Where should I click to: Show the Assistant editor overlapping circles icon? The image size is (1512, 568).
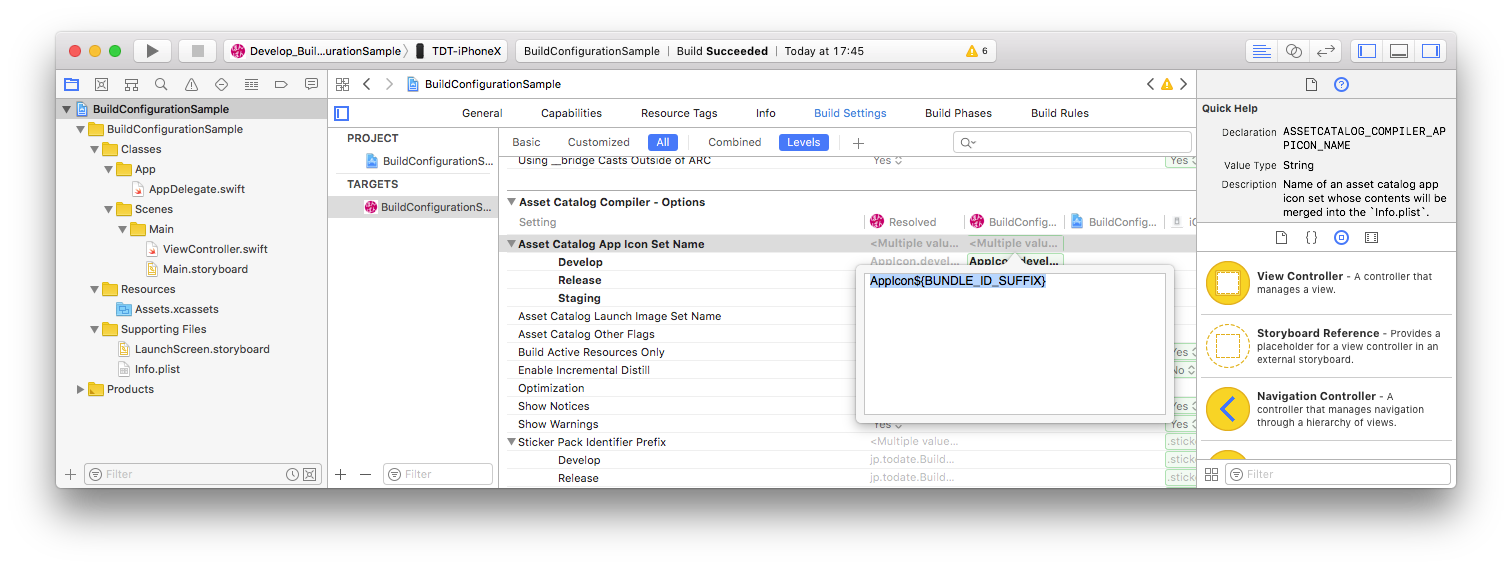point(1294,51)
